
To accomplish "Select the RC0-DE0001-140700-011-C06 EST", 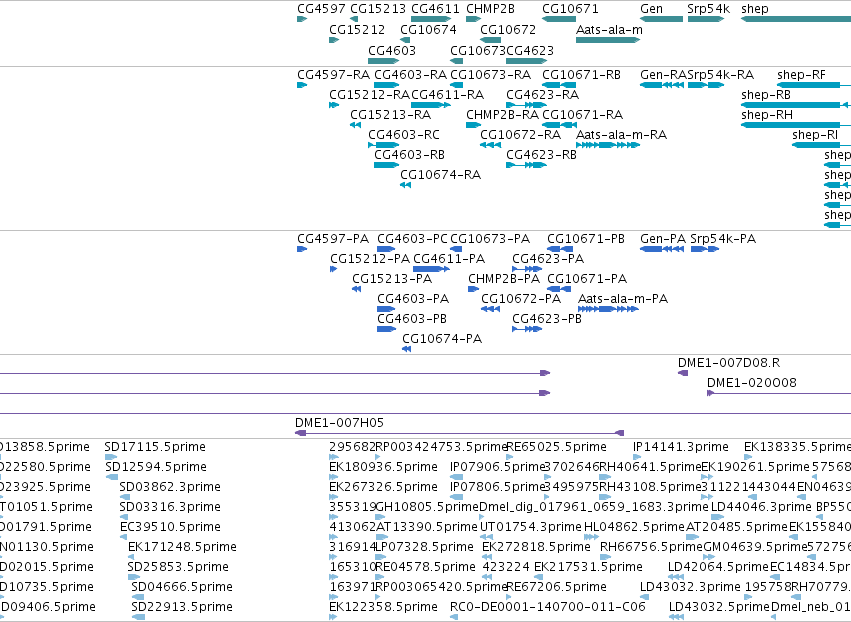I will point(454,617).
